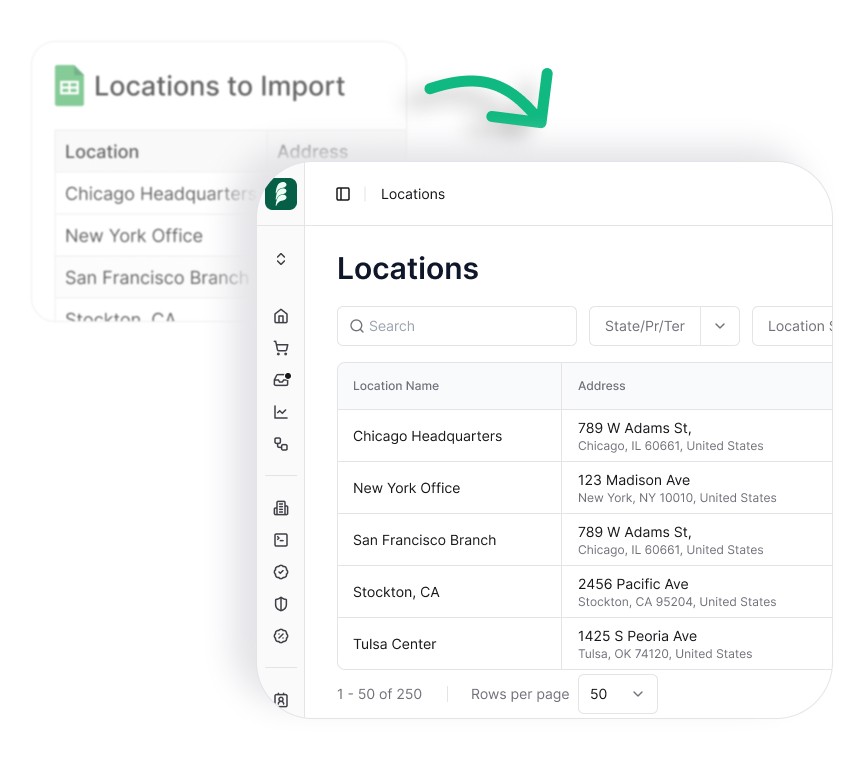Click the Location column header in spreadsheet
The height and width of the screenshot is (760, 864).
point(102,152)
